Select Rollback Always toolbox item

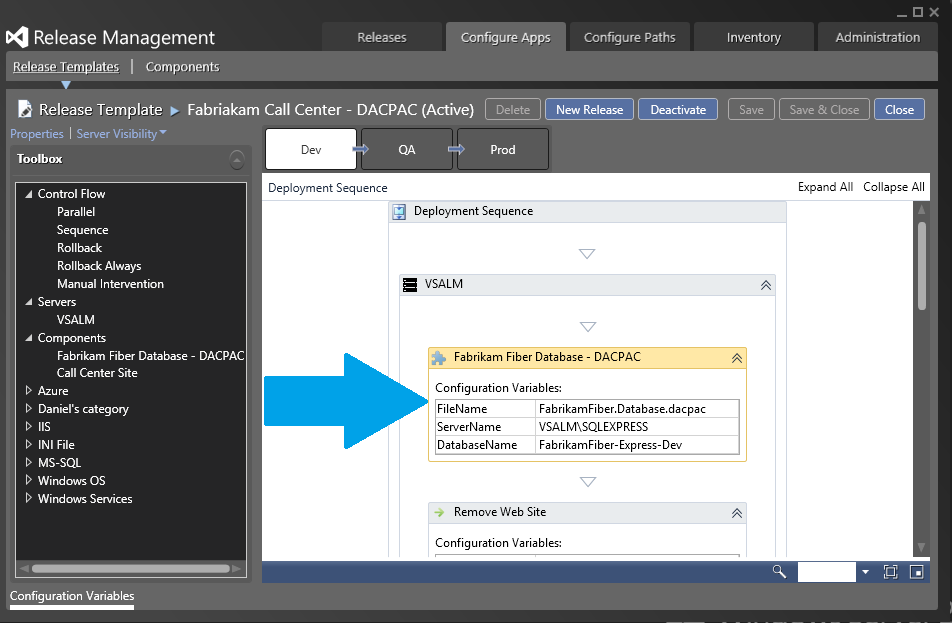(x=99, y=266)
